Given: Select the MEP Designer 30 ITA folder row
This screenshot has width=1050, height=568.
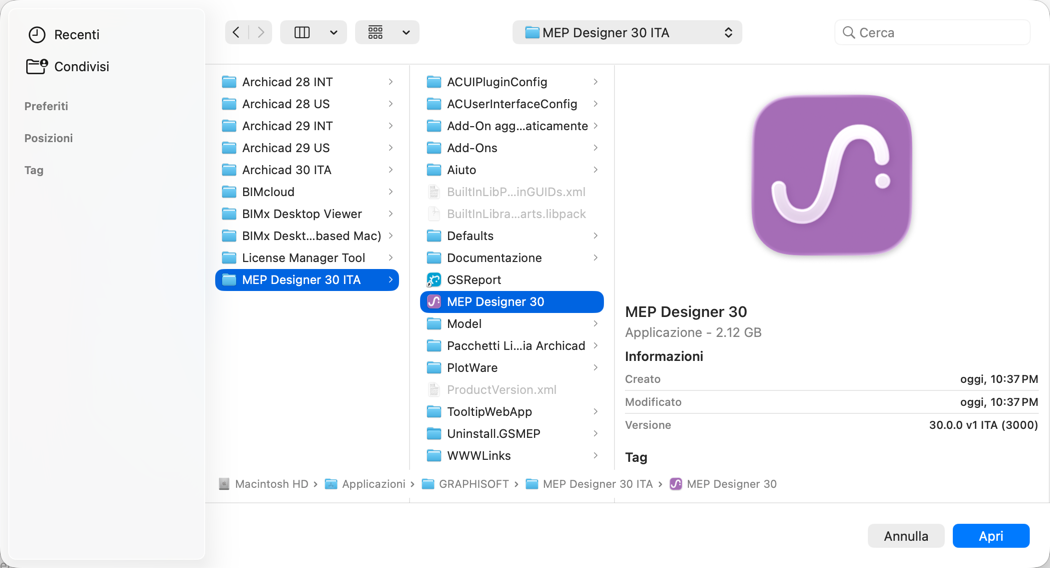Looking at the screenshot, I should (307, 280).
